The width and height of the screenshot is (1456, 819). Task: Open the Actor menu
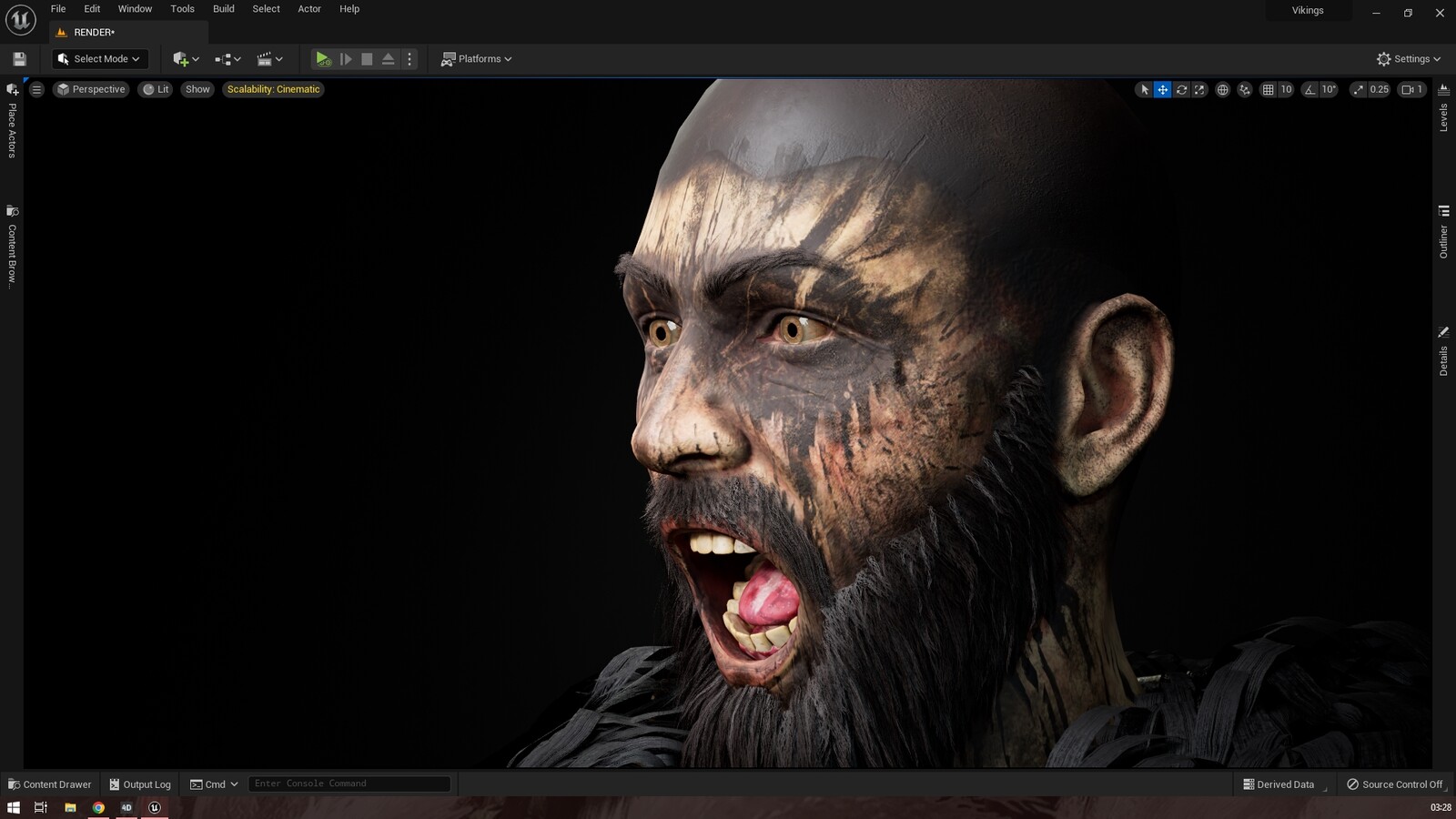click(x=309, y=9)
